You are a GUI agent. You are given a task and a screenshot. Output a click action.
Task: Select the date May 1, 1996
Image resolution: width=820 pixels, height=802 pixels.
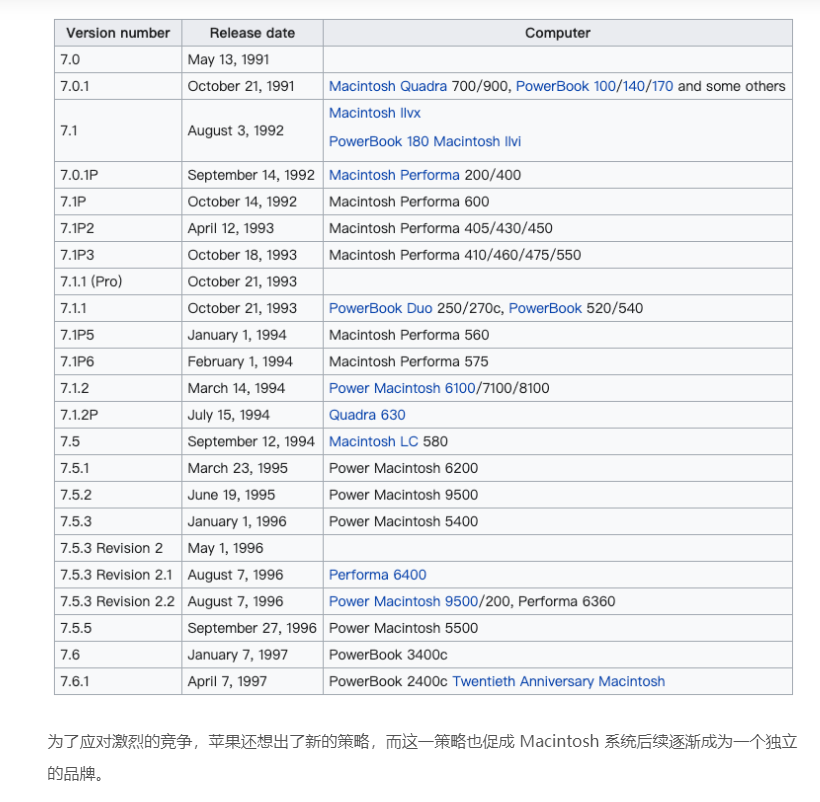[x=225, y=548]
